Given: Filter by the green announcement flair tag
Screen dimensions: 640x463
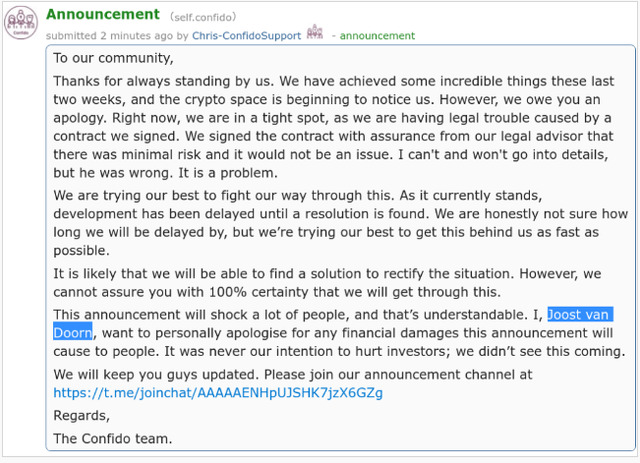Looking at the screenshot, I should pyautogui.click(x=377, y=36).
